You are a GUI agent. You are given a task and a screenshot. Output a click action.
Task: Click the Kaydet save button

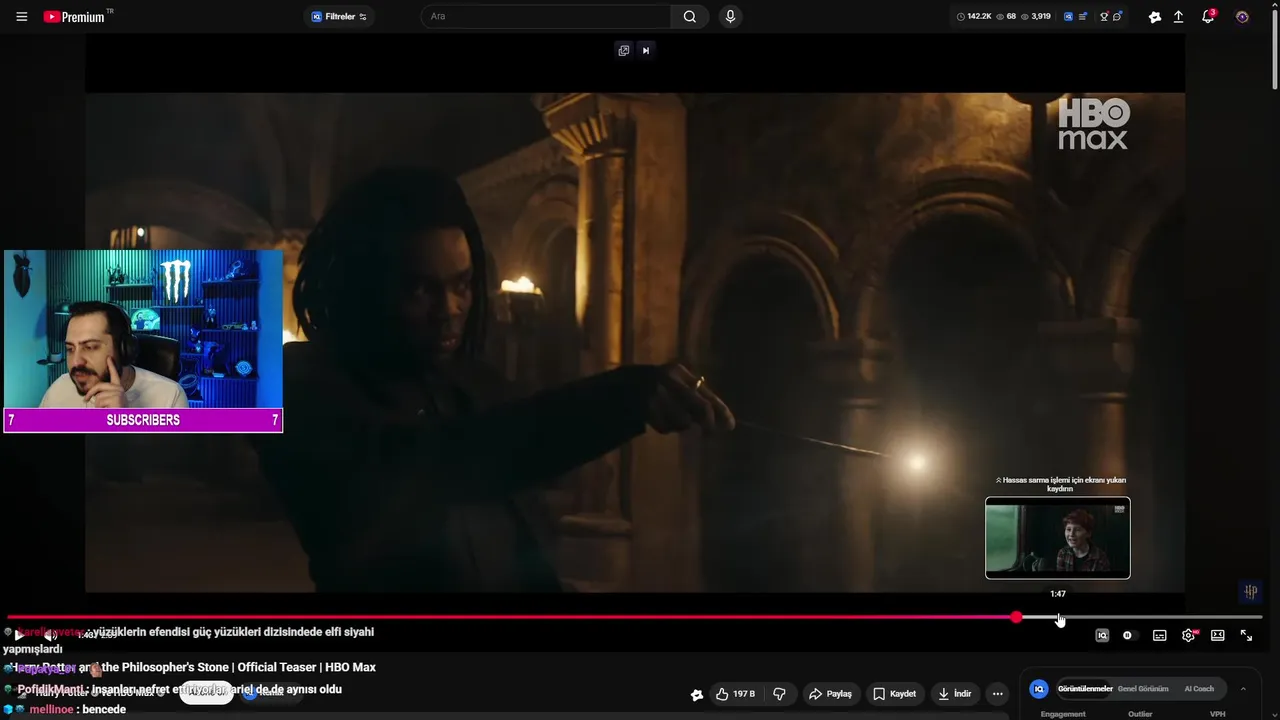[895, 694]
